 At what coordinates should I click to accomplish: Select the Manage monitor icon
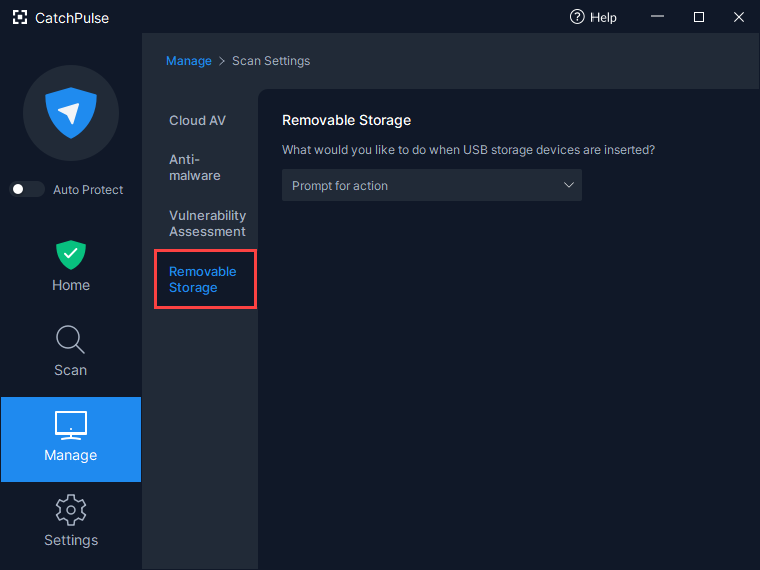click(70, 425)
